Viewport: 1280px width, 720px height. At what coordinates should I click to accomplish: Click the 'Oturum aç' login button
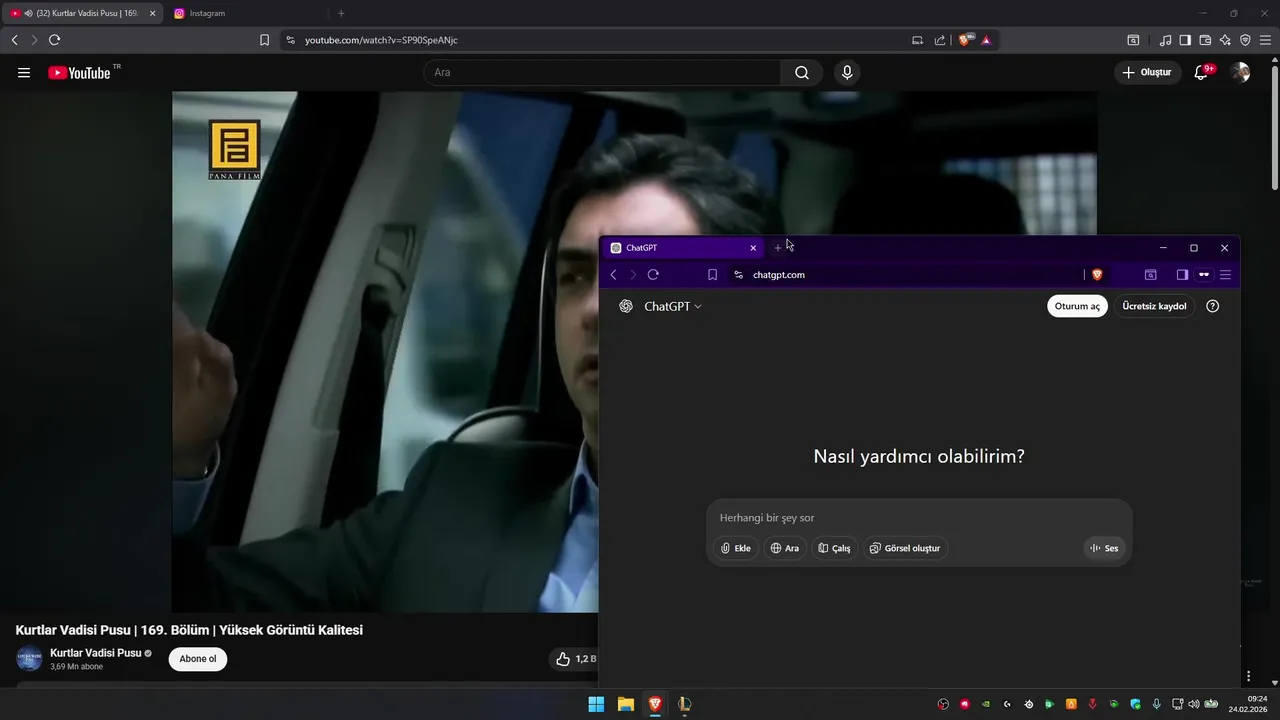pyautogui.click(x=1077, y=306)
